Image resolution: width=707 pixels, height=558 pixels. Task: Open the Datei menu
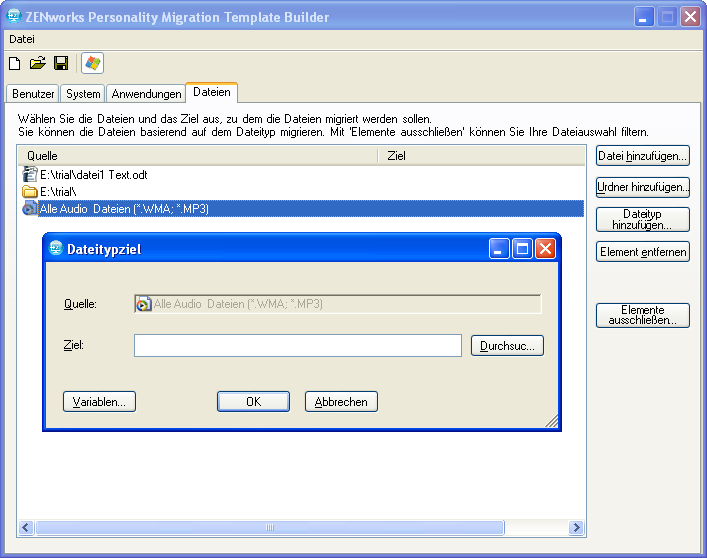click(22, 39)
